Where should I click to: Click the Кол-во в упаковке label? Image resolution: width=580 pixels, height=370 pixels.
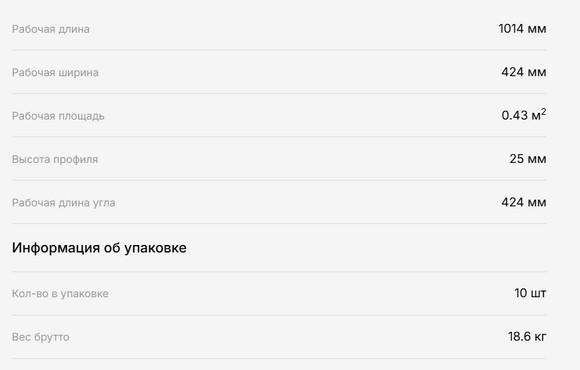60,294
